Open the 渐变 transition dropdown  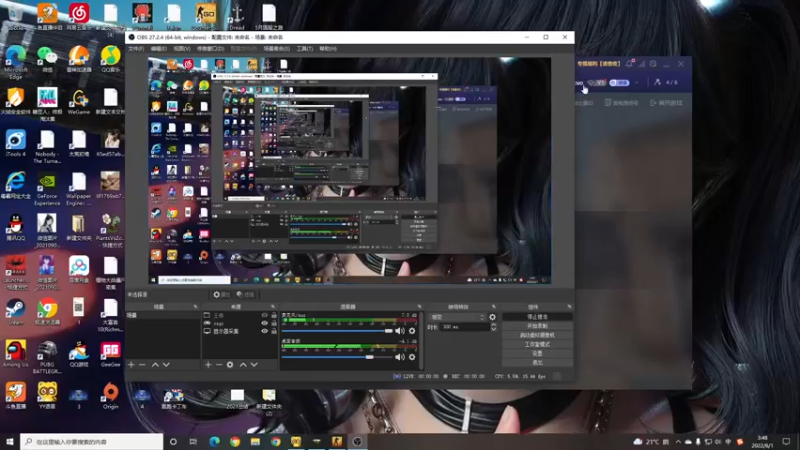[457, 317]
